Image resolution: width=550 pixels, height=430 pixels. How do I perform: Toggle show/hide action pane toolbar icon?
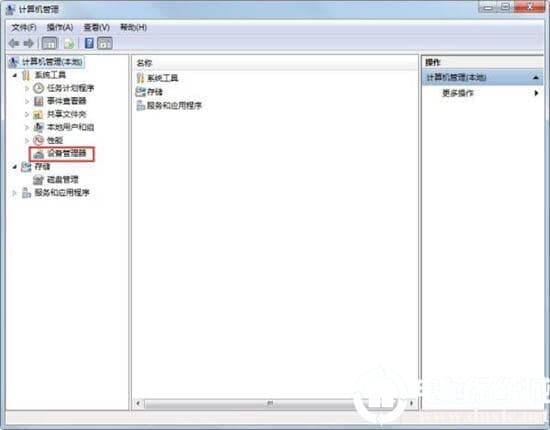coord(105,43)
